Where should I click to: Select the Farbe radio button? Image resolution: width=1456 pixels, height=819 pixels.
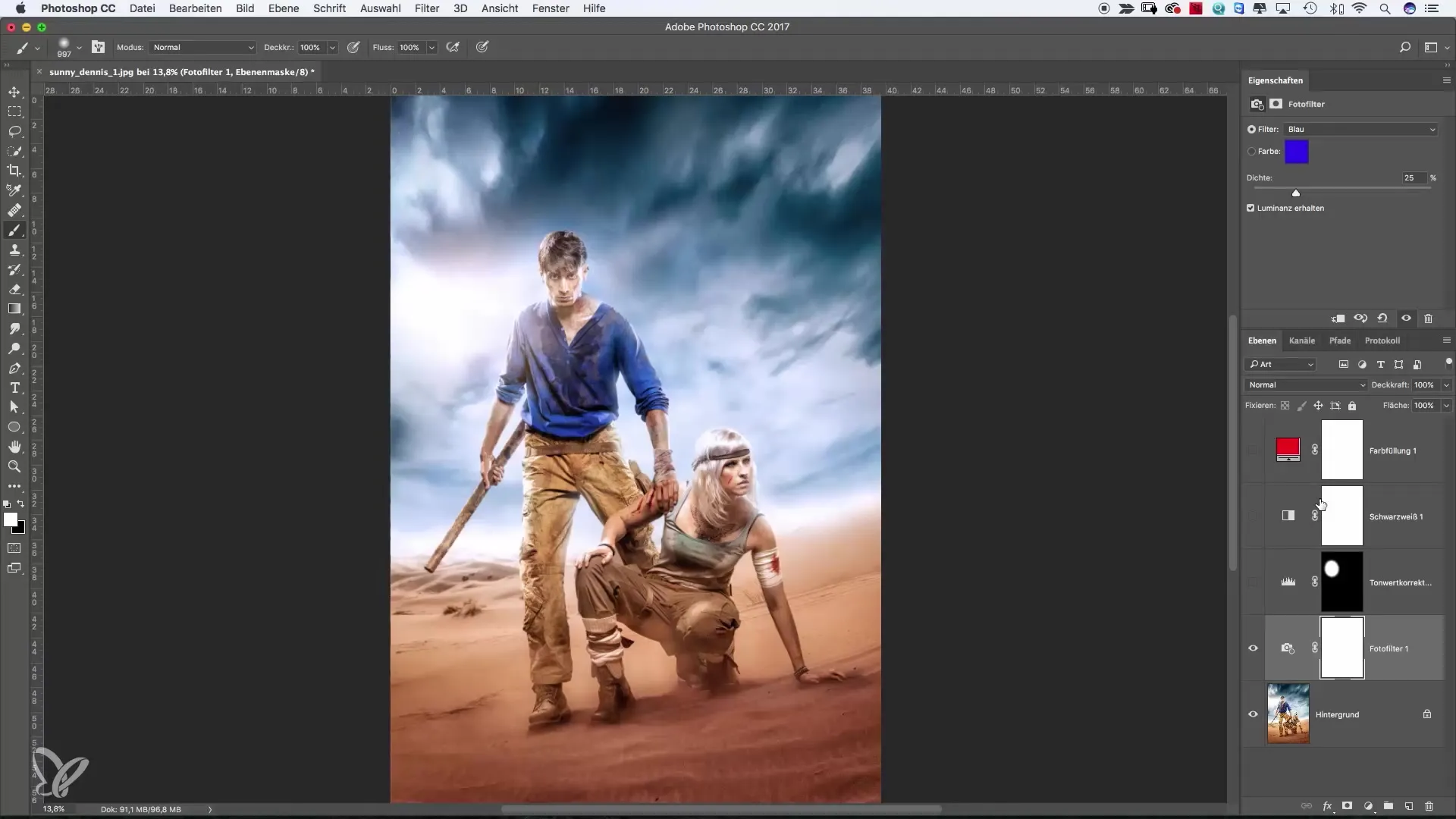(1251, 152)
